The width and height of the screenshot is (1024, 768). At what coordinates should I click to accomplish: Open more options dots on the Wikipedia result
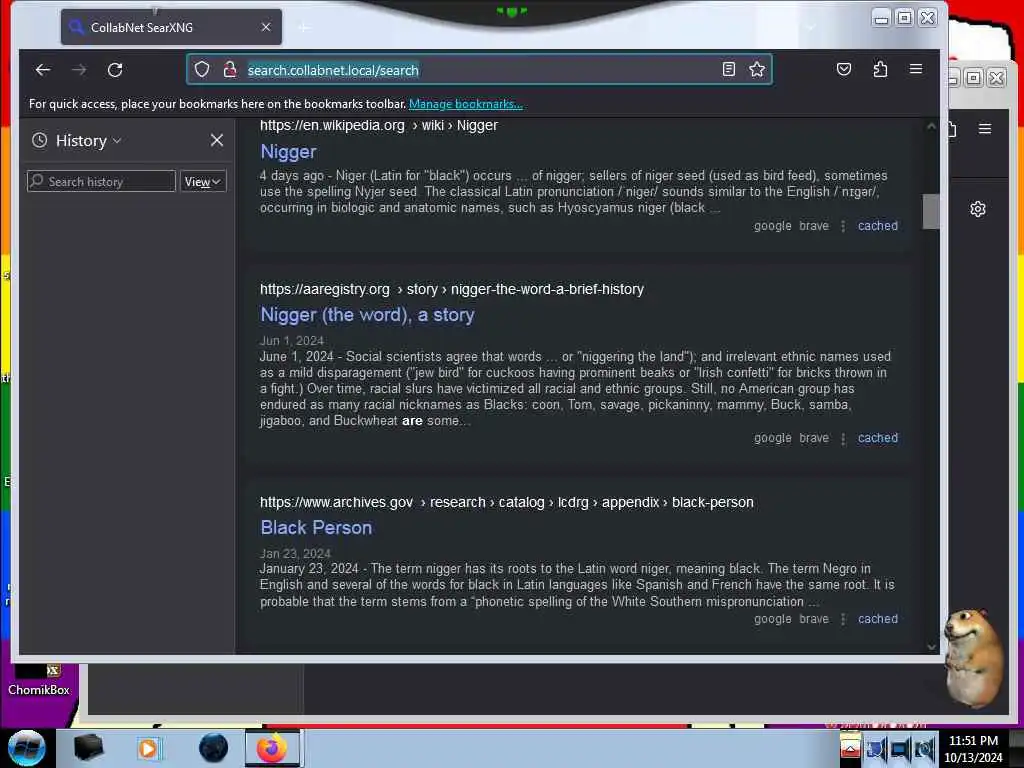coord(843,226)
